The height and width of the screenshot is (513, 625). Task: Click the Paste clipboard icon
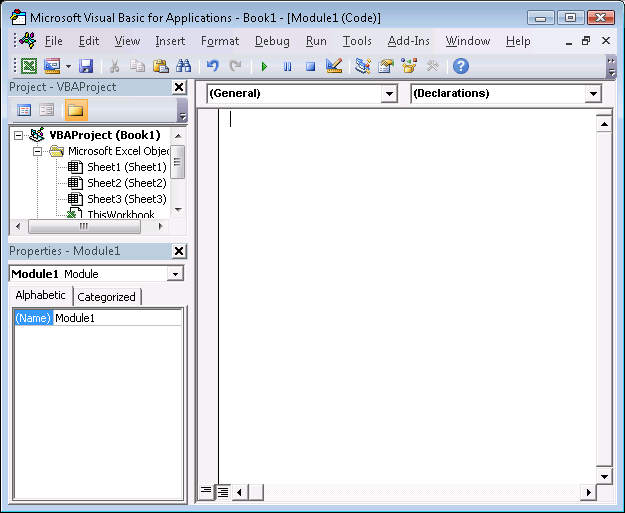pos(161,66)
